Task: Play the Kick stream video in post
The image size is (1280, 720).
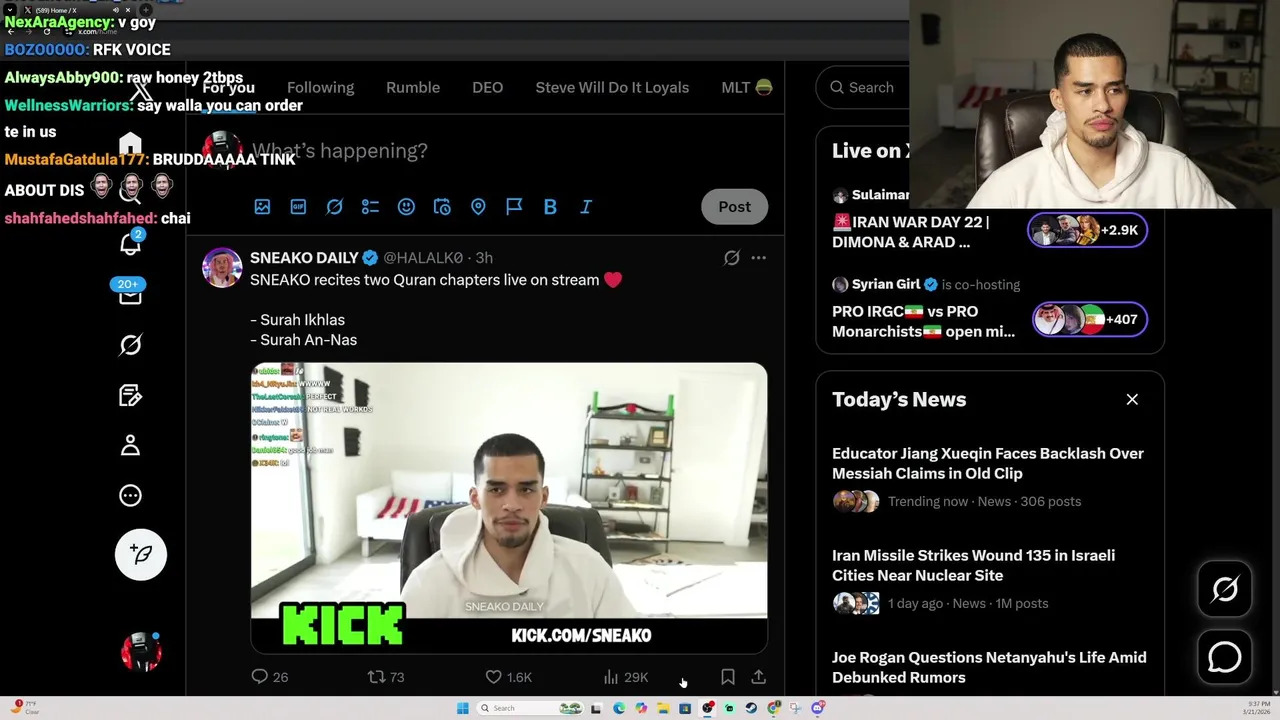Action: (509, 508)
